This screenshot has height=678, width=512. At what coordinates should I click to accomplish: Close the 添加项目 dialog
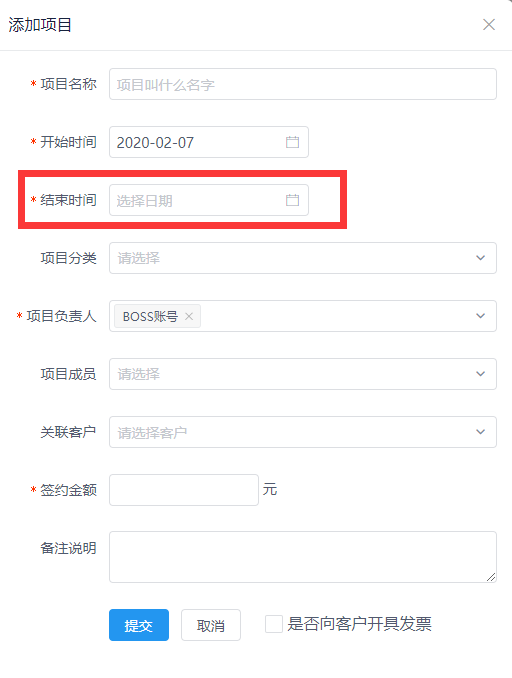pyautogui.click(x=489, y=25)
